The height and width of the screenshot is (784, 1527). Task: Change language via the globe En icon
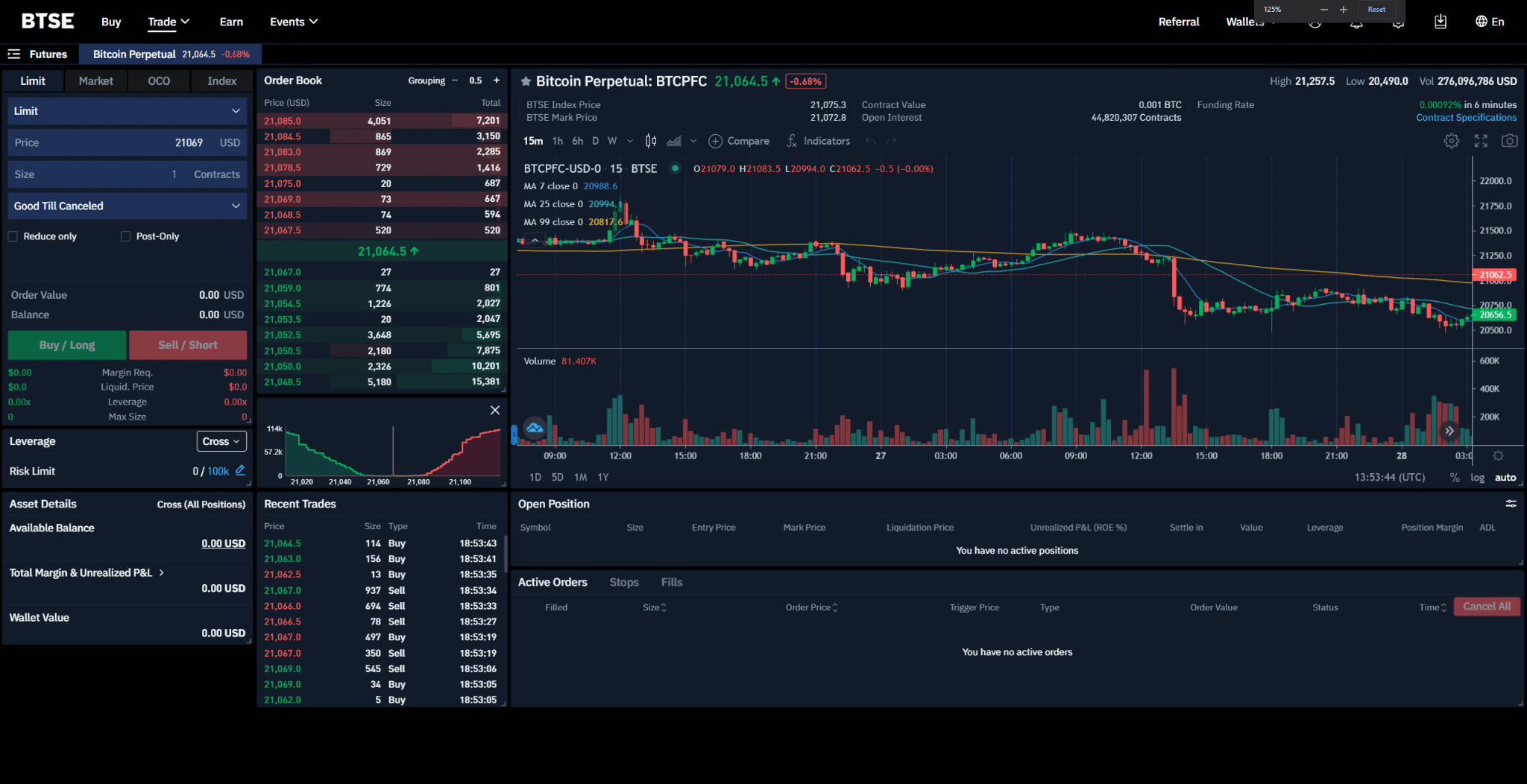[x=1490, y=22]
